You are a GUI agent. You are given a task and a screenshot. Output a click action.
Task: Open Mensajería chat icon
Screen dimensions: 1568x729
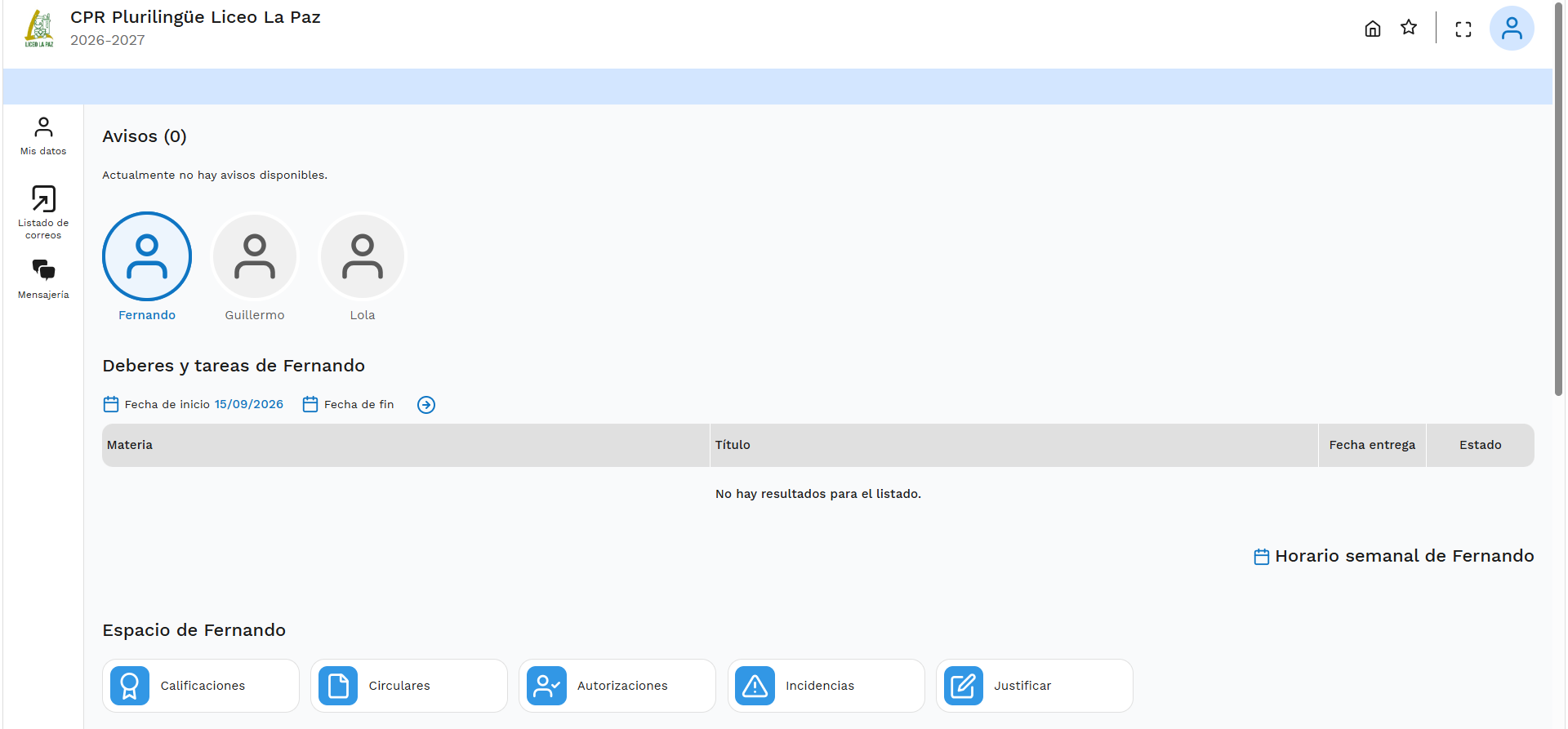tap(43, 279)
